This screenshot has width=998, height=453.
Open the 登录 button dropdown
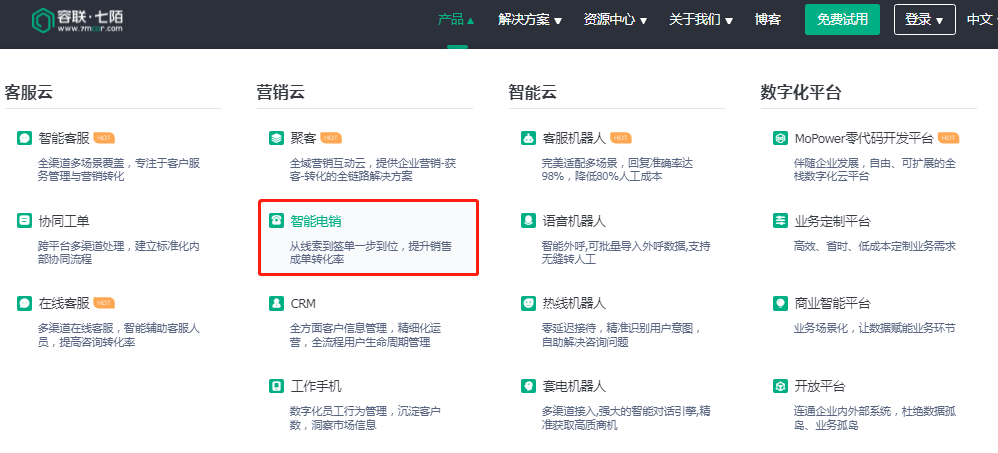(x=924, y=20)
